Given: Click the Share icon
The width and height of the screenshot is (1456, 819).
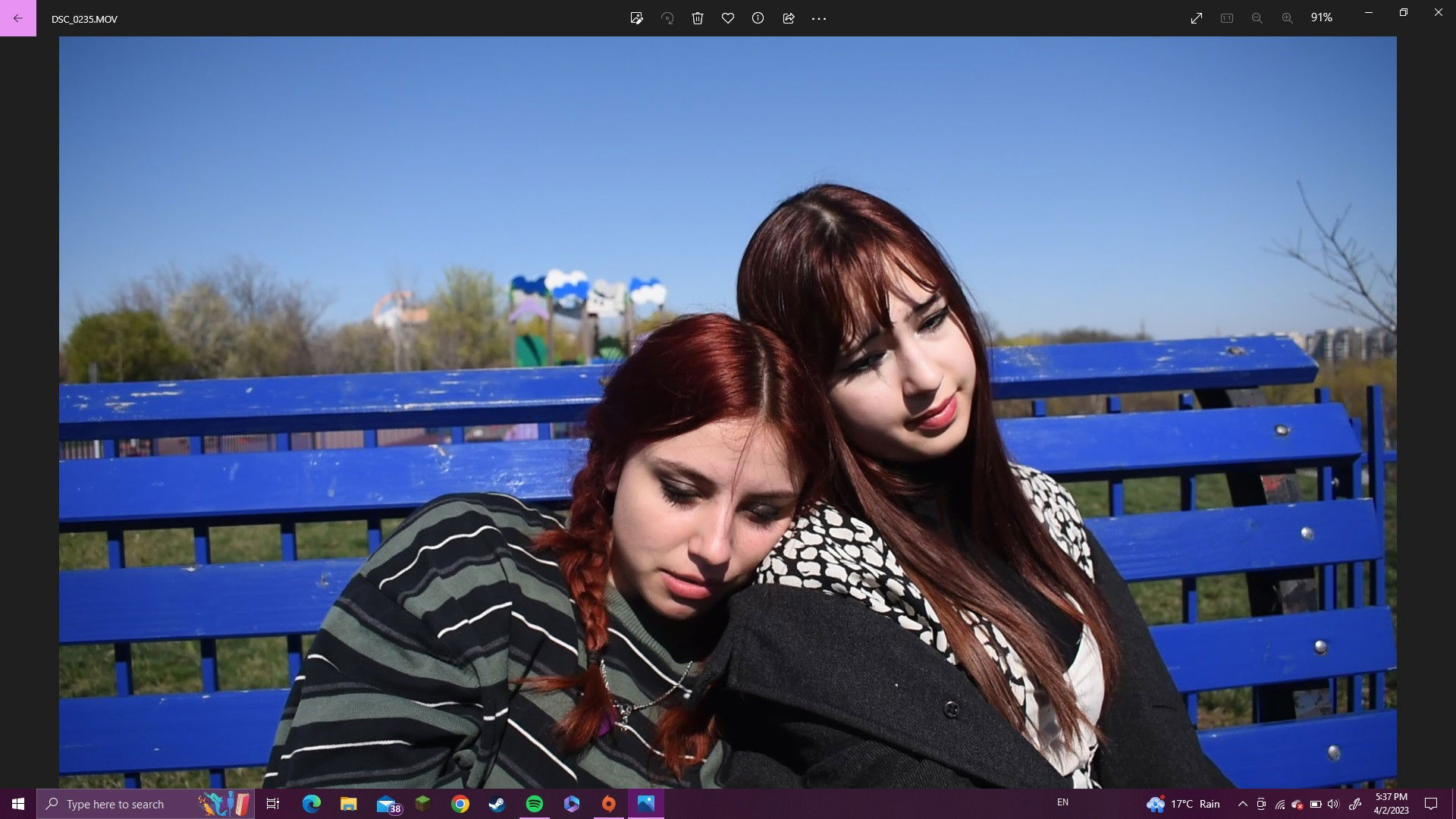Looking at the screenshot, I should 789,18.
